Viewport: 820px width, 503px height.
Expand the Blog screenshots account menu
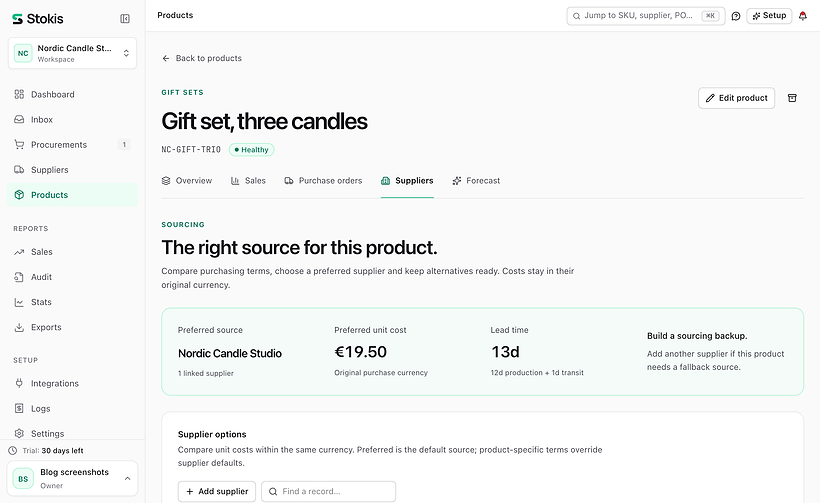coord(72,478)
